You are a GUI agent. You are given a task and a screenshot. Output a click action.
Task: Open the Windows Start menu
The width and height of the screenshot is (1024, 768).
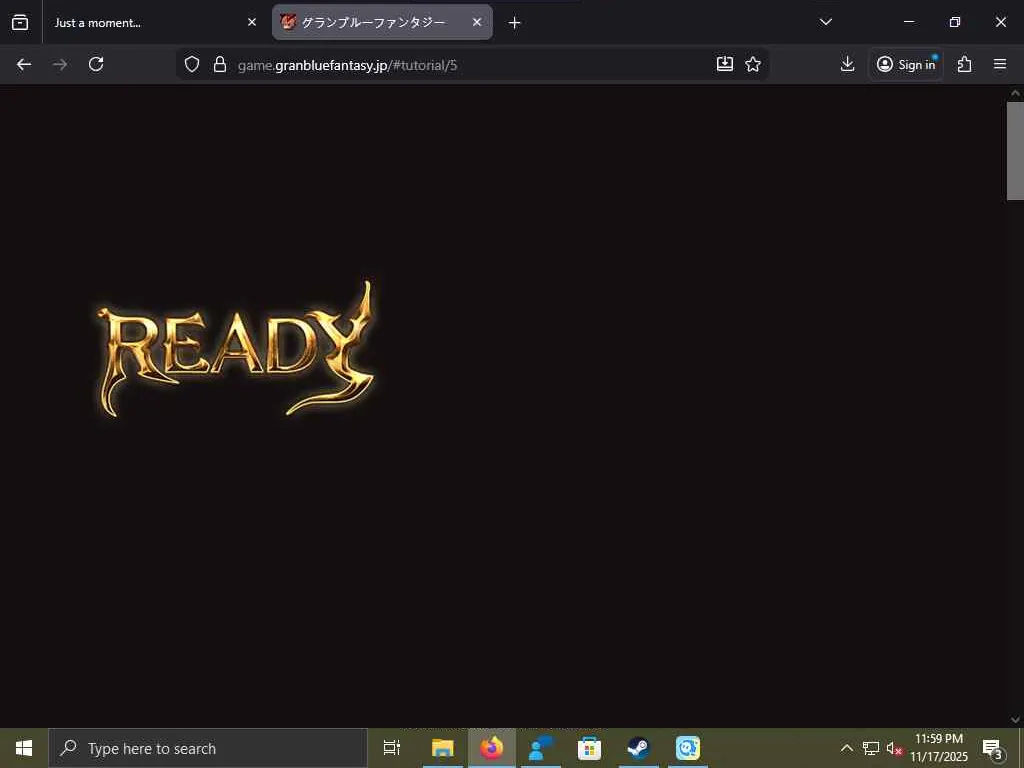(24, 748)
